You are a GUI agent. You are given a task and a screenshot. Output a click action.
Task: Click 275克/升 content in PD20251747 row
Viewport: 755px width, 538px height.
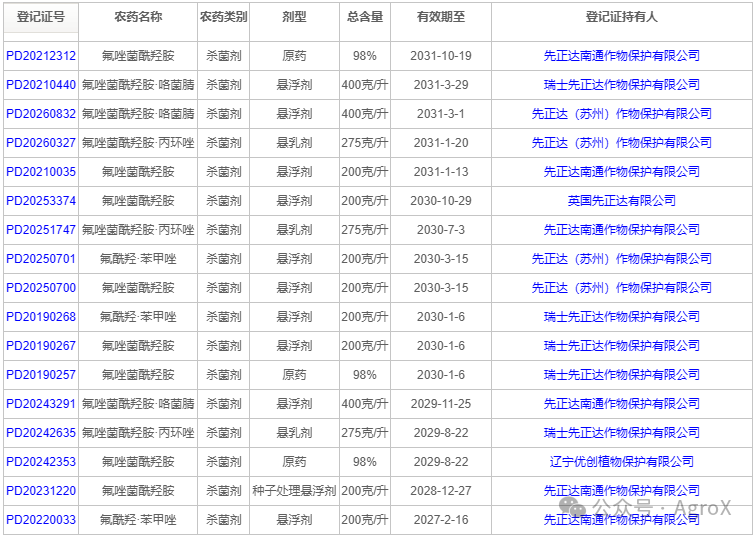[365, 230]
